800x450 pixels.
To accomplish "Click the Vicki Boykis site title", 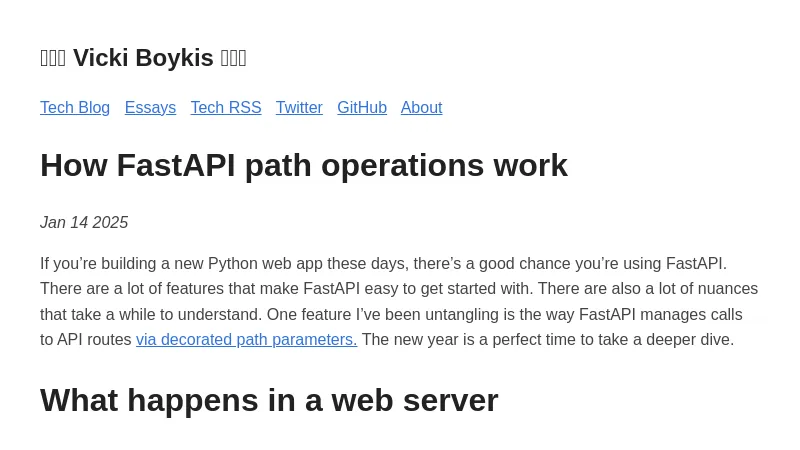I will [143, 58].
